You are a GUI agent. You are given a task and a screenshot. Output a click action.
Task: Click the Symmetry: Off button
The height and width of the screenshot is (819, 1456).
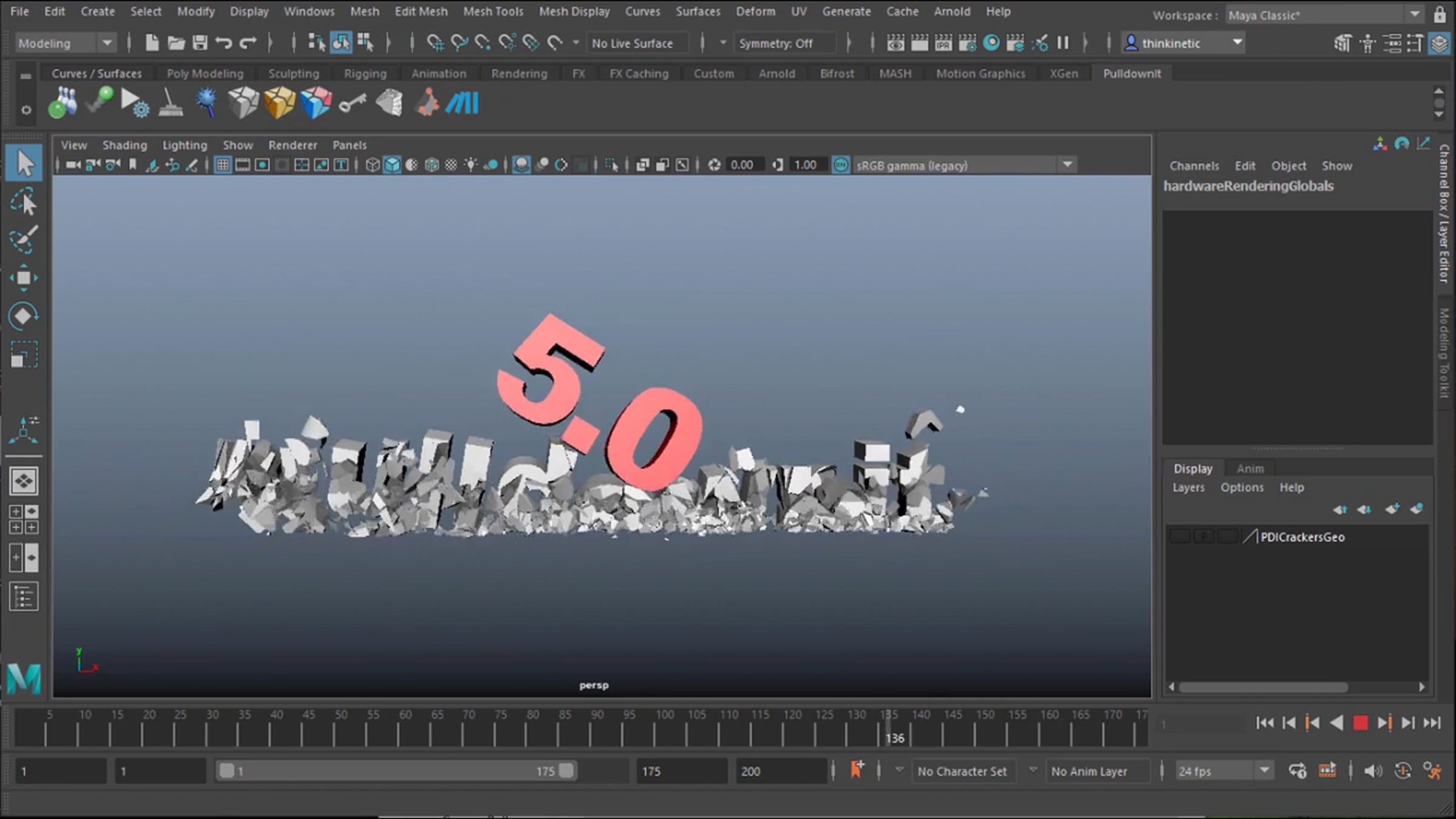click(x=775, y=43)
